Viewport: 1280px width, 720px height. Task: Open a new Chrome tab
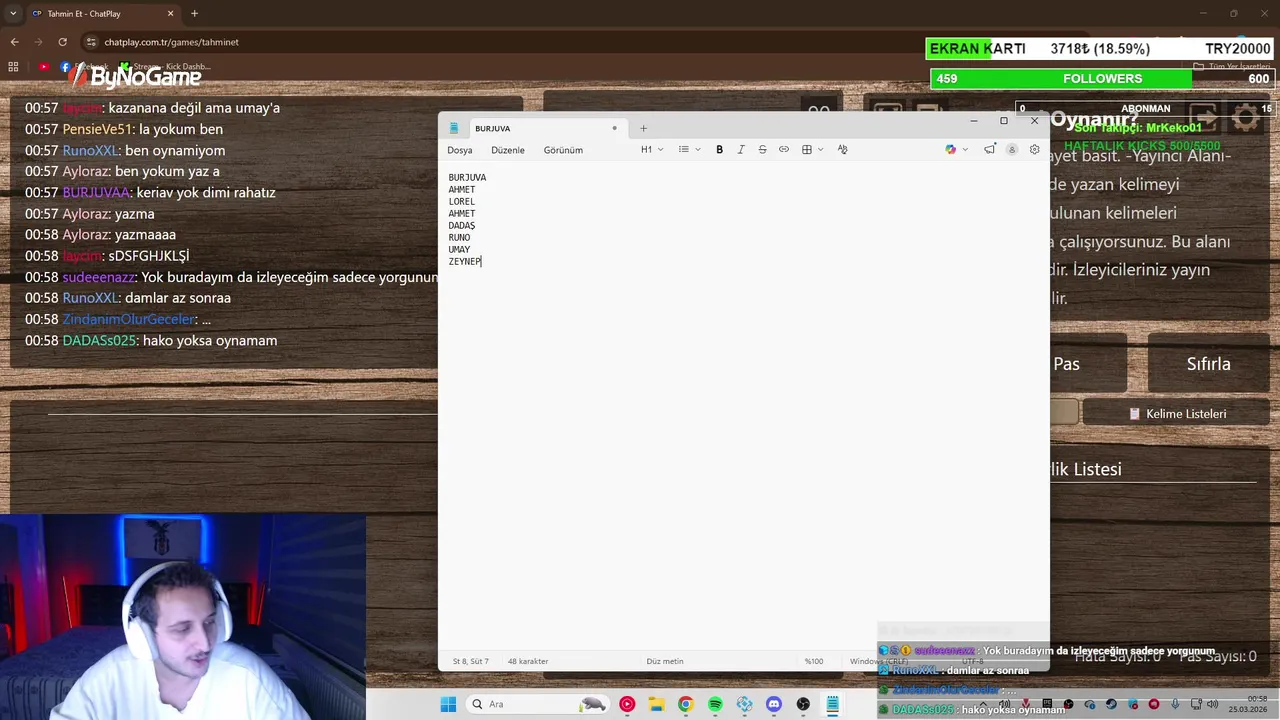coord(194,14)
